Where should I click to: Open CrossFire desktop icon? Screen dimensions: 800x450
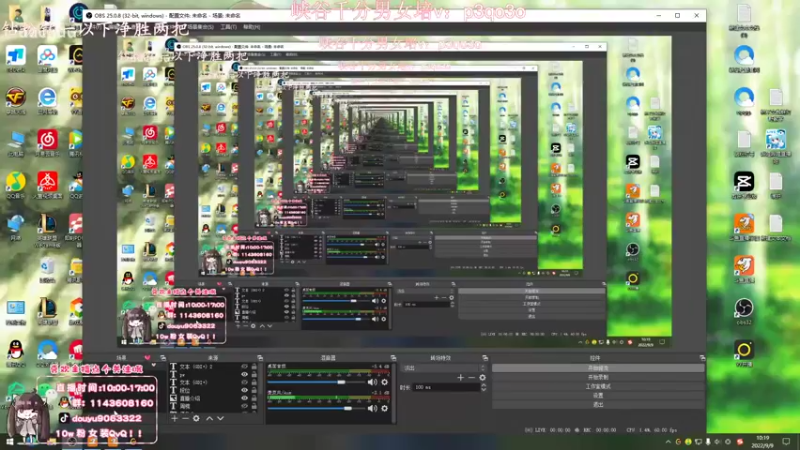click(16, 101)
